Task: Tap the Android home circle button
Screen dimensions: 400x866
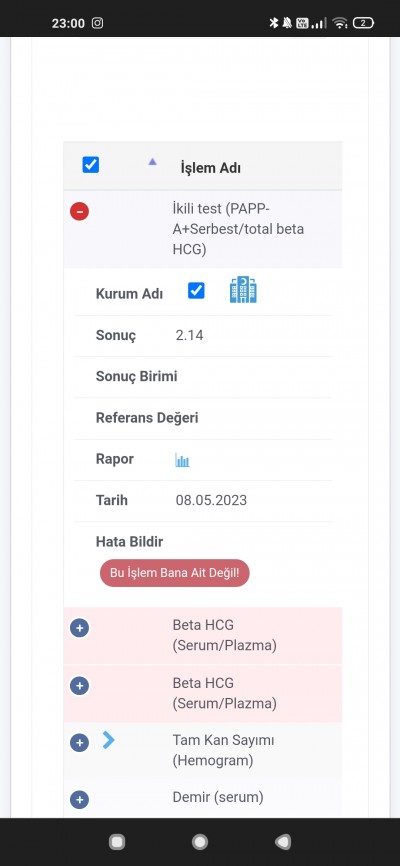Action: [x=200, y=841]
